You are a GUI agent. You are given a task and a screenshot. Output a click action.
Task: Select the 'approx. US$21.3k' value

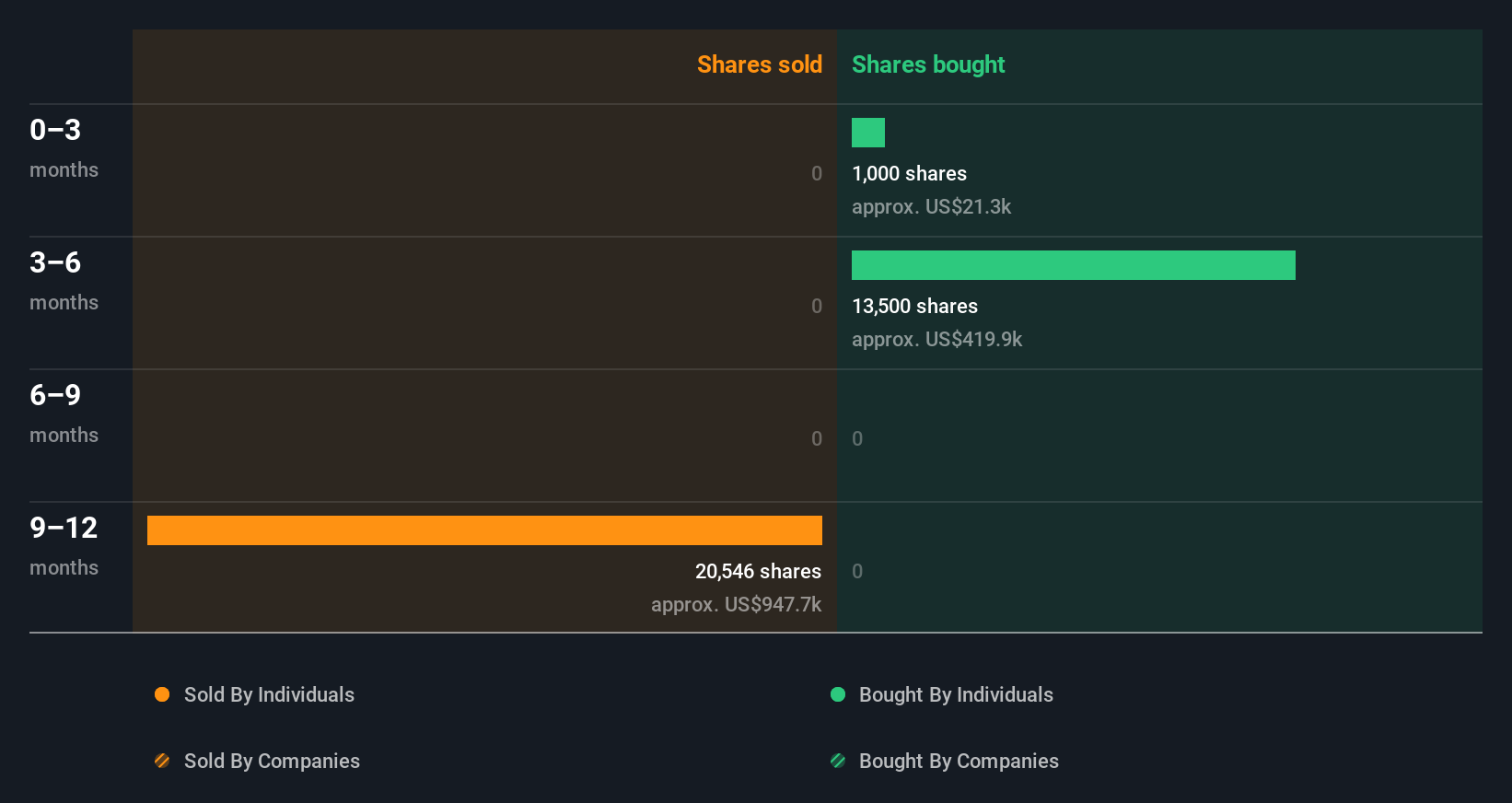(931, 206)
